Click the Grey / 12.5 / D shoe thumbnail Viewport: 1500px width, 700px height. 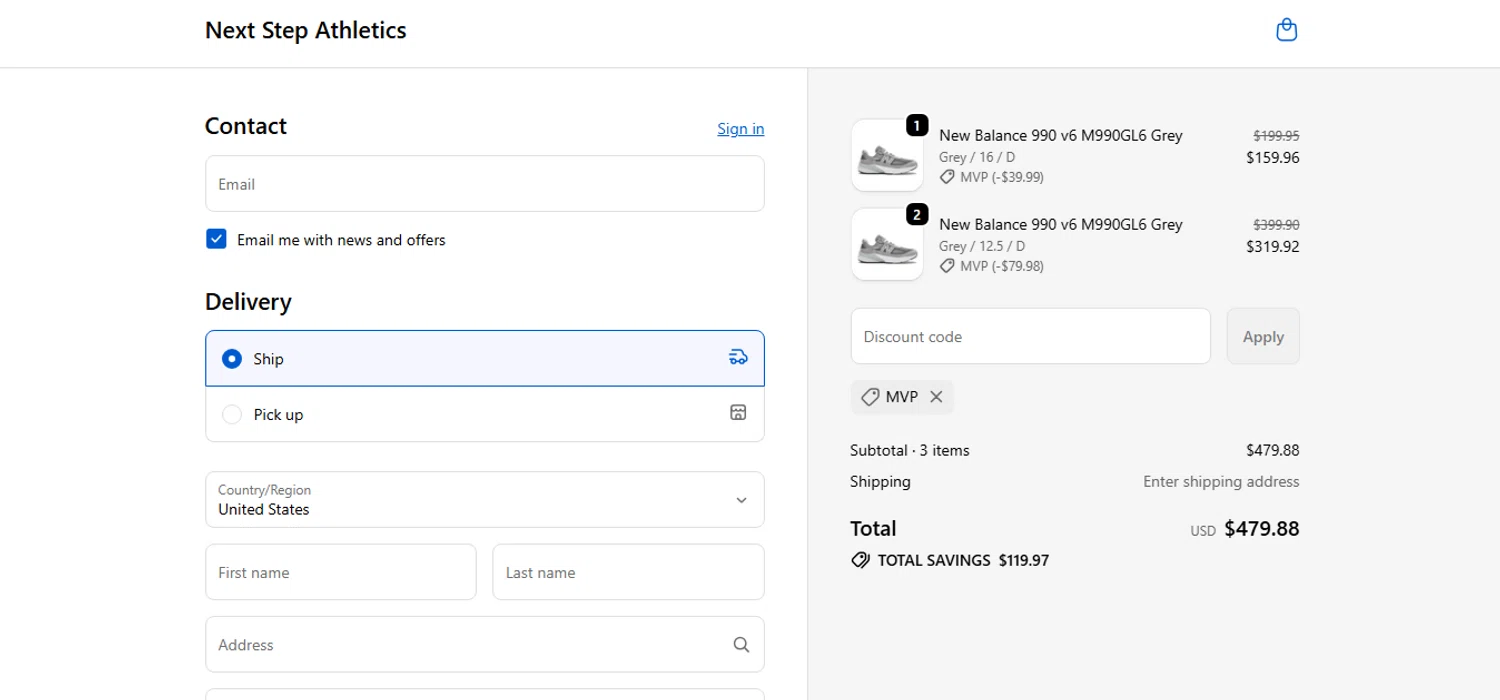(887, 245)
